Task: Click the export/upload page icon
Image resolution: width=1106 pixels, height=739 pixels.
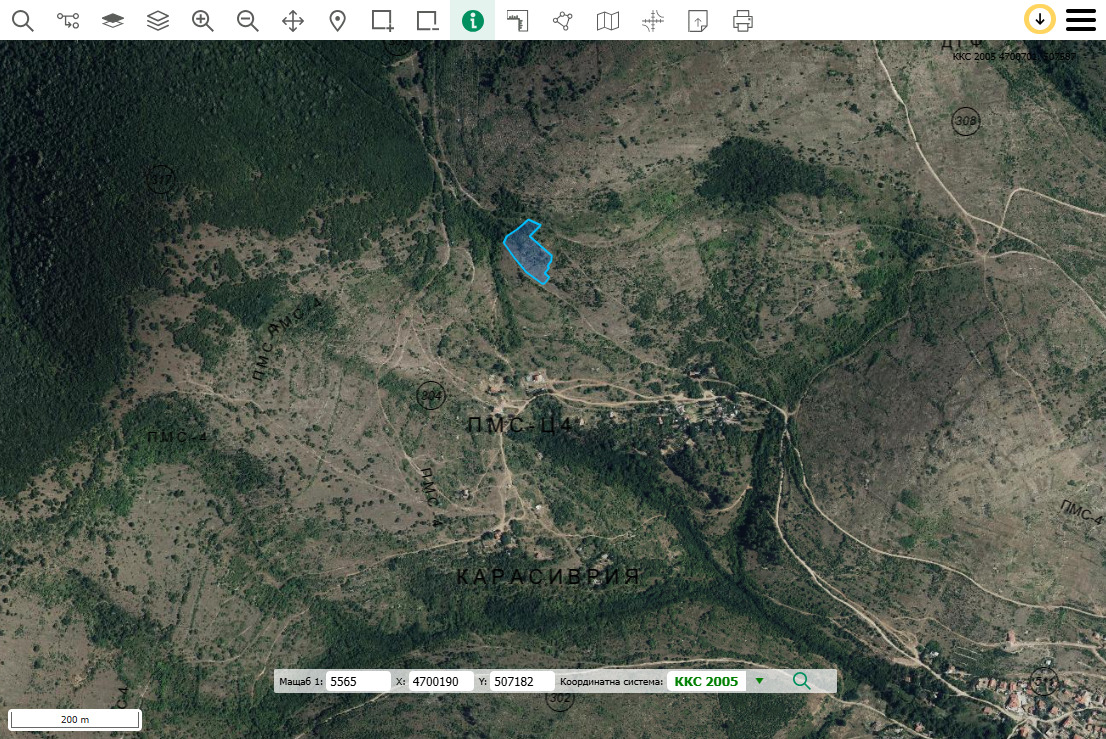Action: point(698,20)
